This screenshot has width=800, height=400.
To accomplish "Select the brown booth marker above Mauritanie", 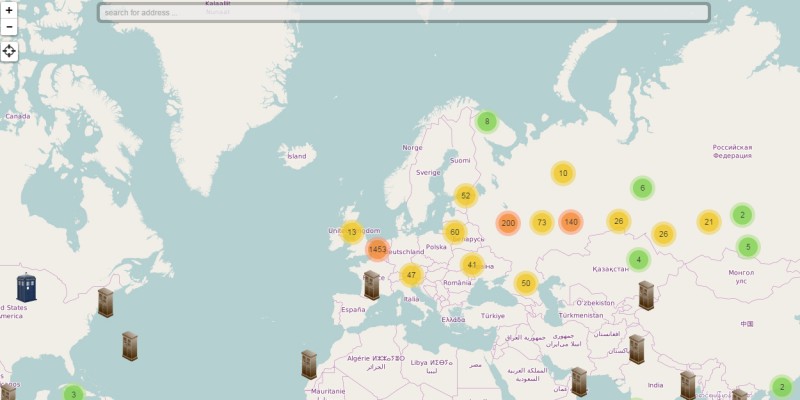I will 309,365.
